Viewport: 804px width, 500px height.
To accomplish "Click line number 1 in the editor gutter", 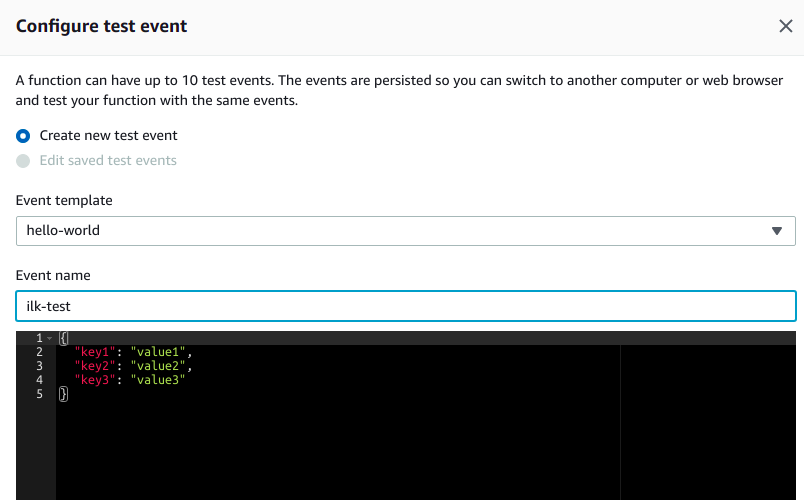I will click(39, 338).
